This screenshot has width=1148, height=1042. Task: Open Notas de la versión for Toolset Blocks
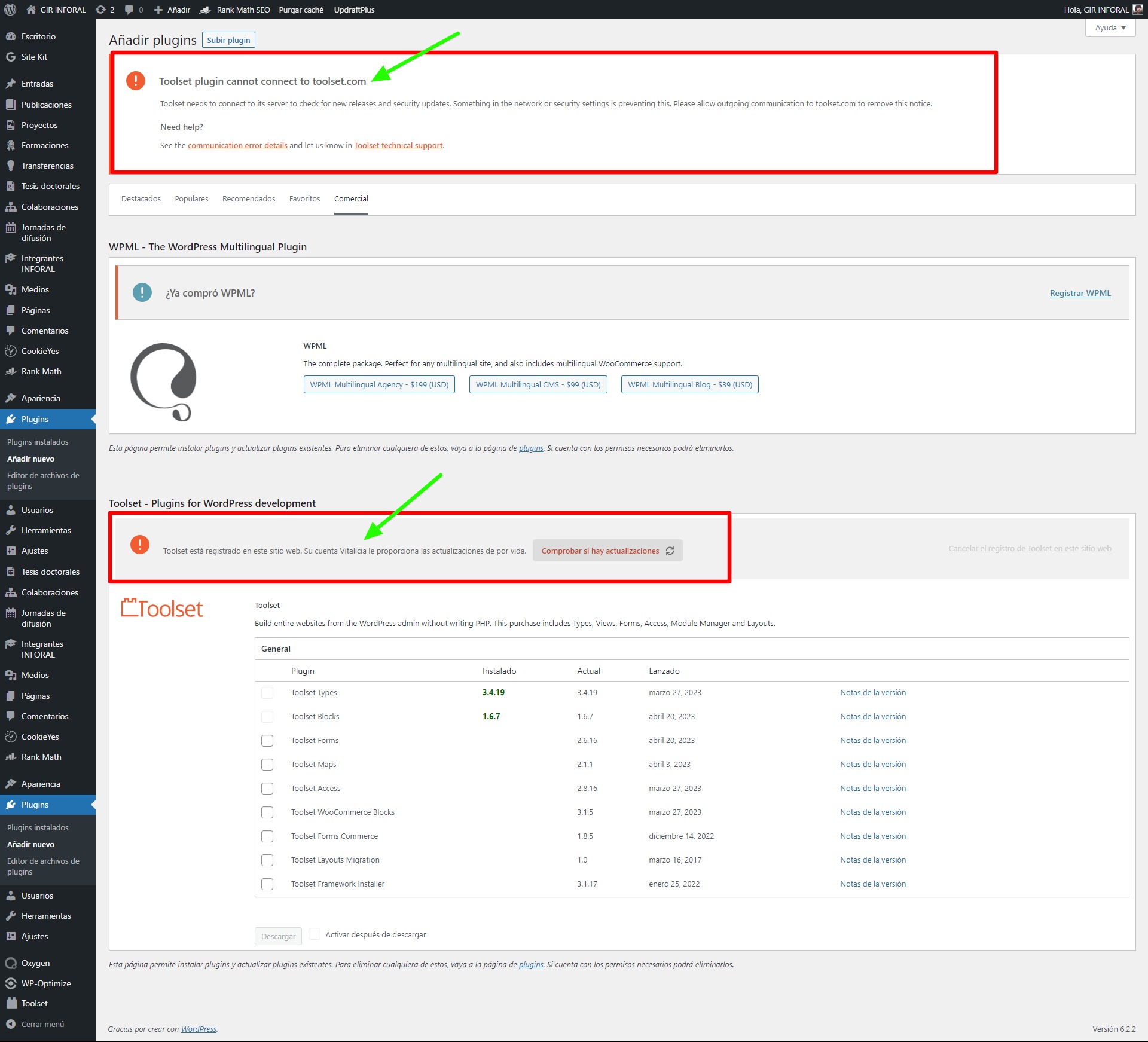(873, 717)
